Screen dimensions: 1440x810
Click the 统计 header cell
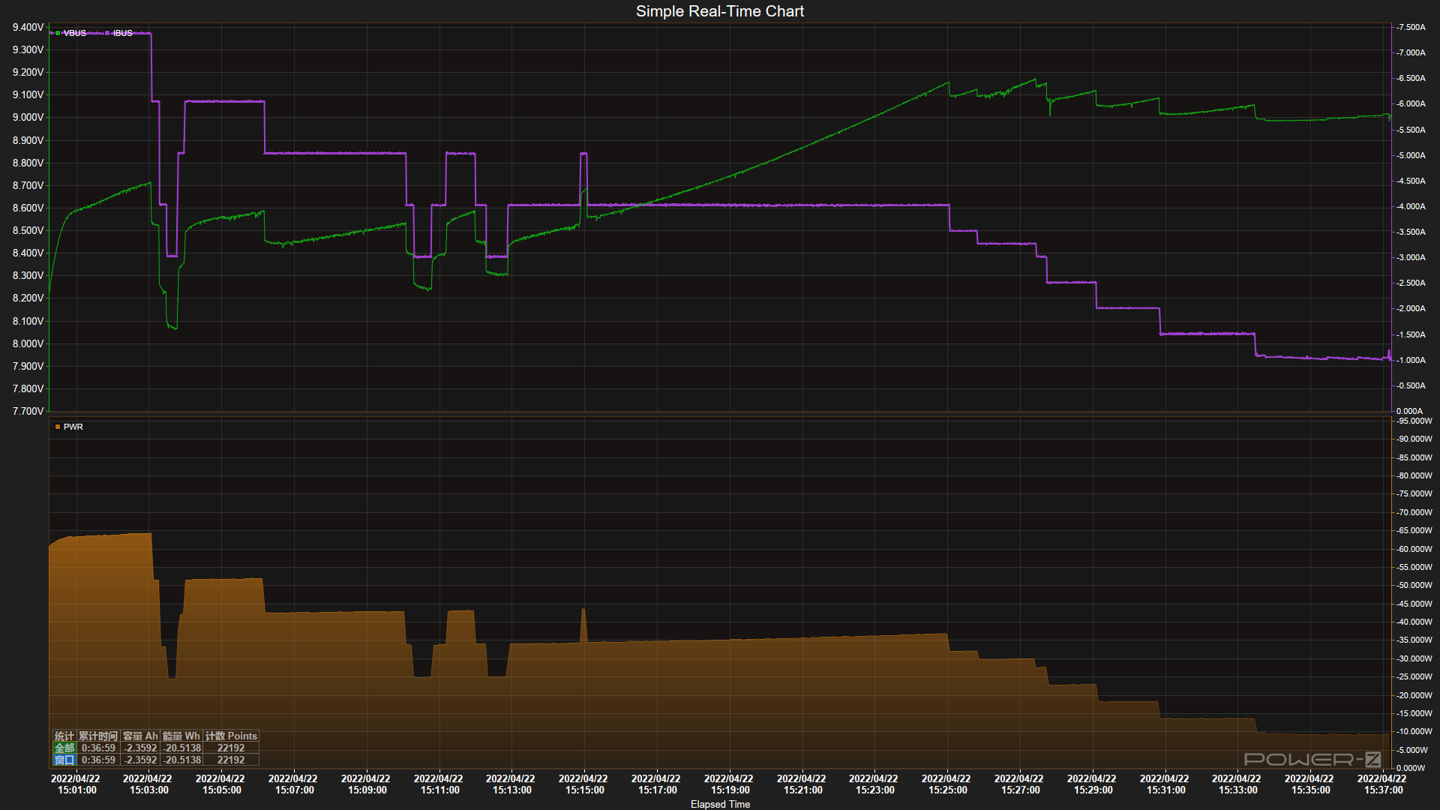point(65,736)
